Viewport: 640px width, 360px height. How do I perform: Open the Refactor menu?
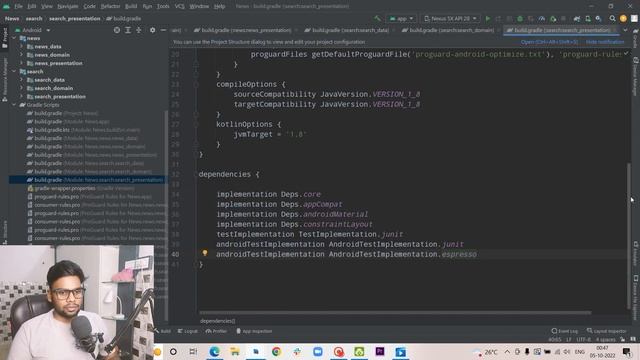tap(110, 6)
